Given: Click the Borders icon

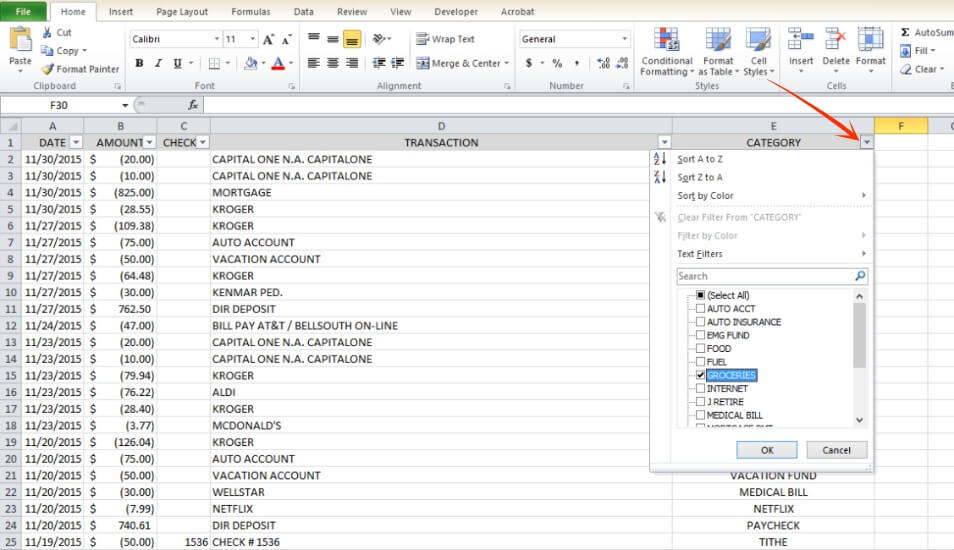Looking at the screenshot, I should point(214,63).
